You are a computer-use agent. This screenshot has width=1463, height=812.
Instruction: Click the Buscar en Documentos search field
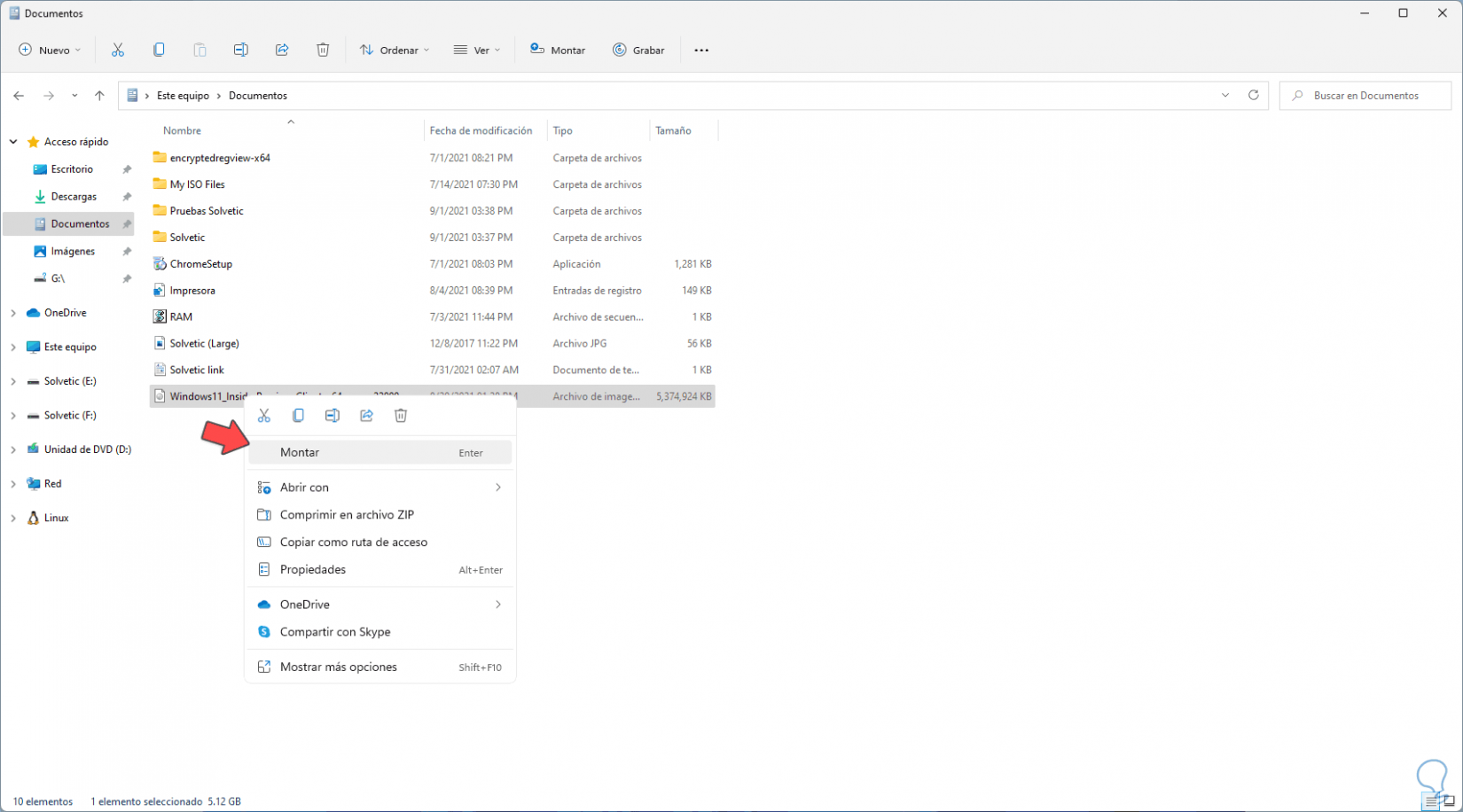pyautogui.click(x=1365, y=96)
